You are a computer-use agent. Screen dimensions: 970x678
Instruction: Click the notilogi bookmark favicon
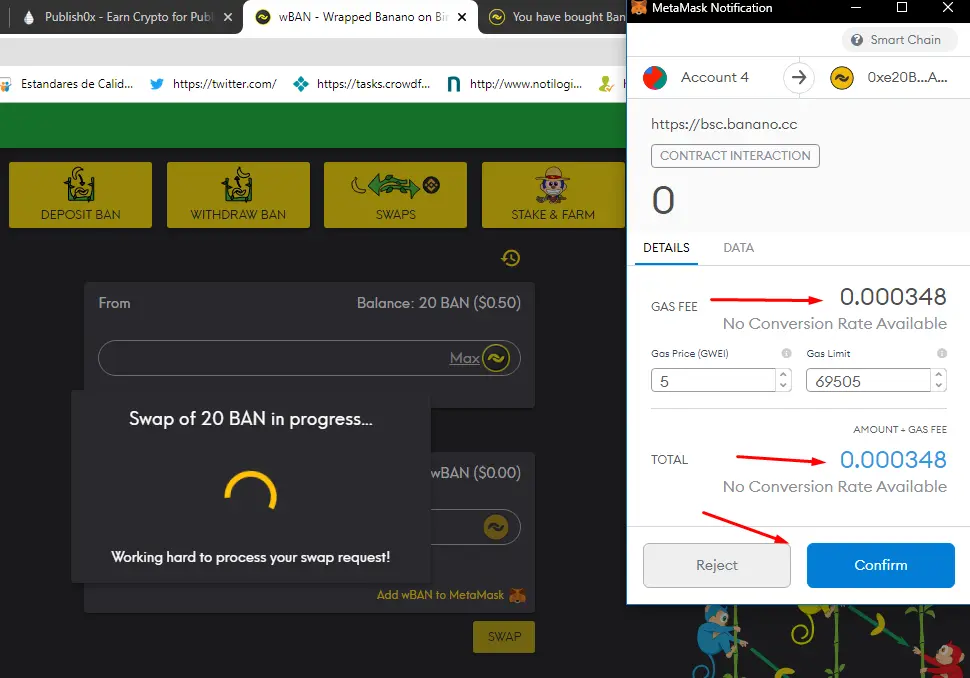453,84
